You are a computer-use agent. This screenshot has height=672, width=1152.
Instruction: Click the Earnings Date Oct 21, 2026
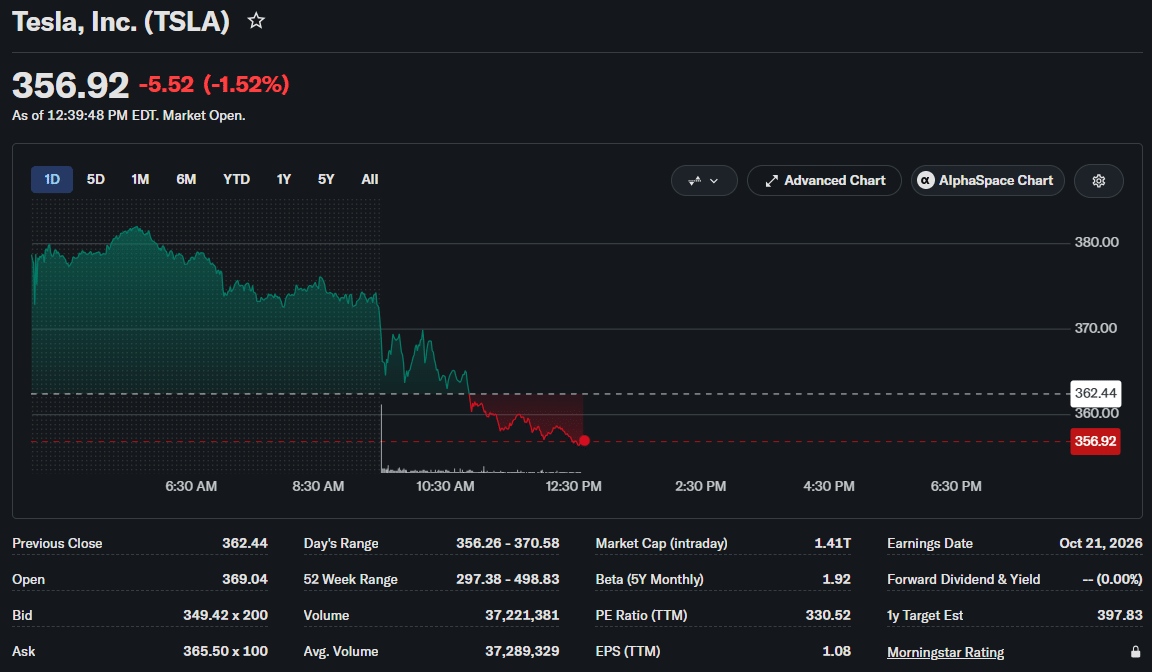tap(1101, 543)
